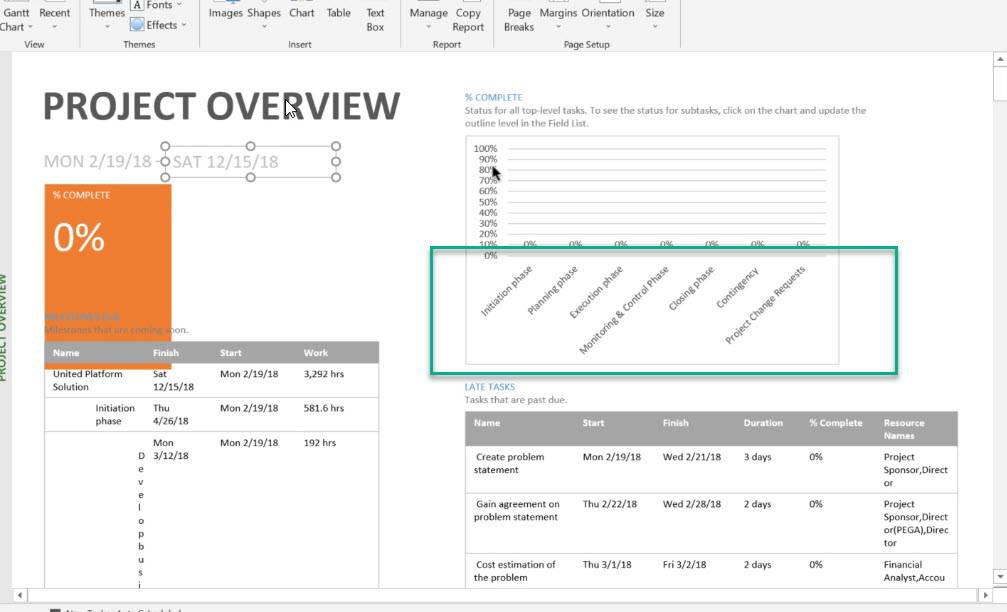Click the Monitoring & Control Phase label
This screenshot has height=612, width=1007.
tap(624, 310)
